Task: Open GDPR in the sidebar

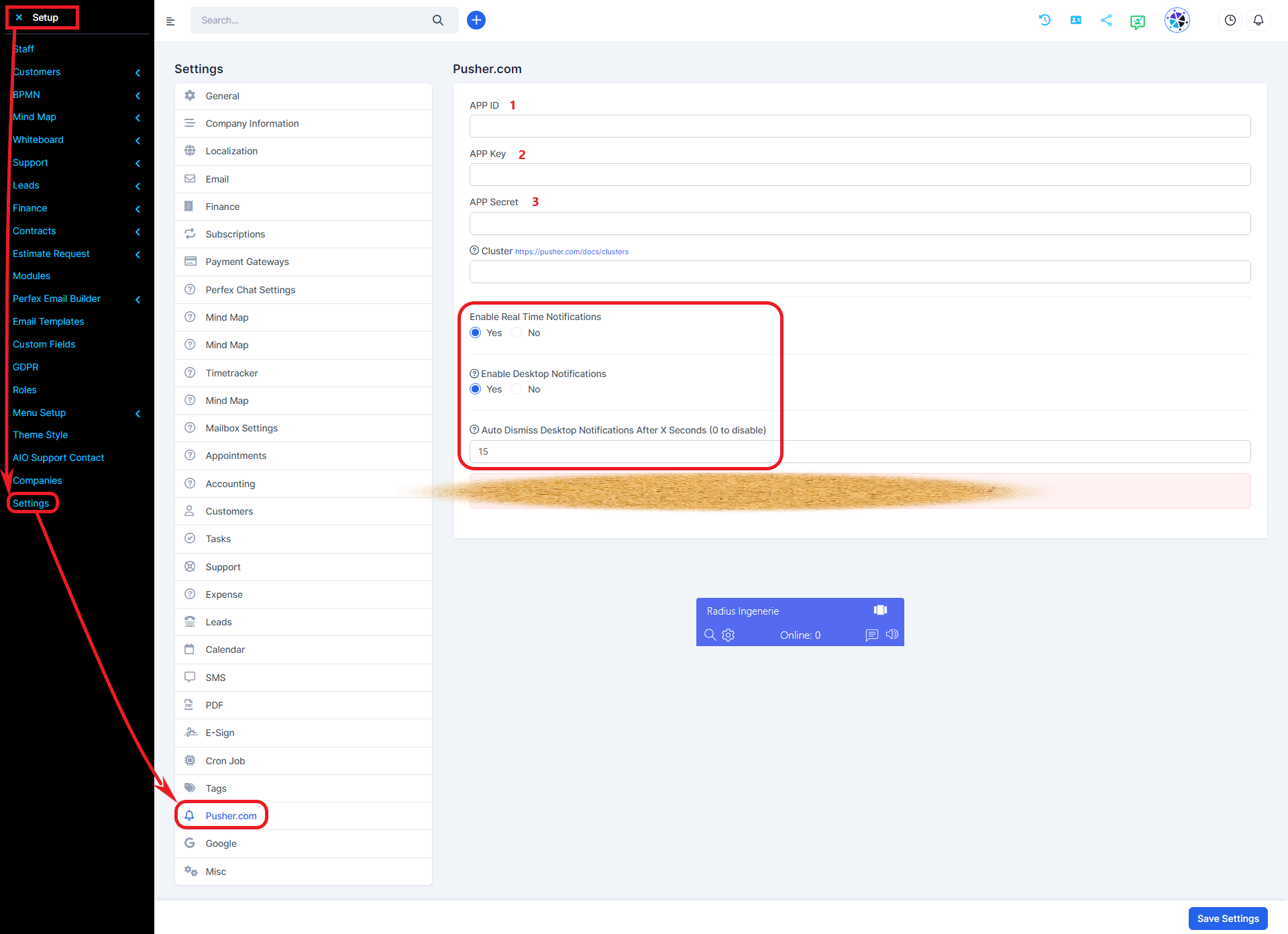Action: [25, 367]
